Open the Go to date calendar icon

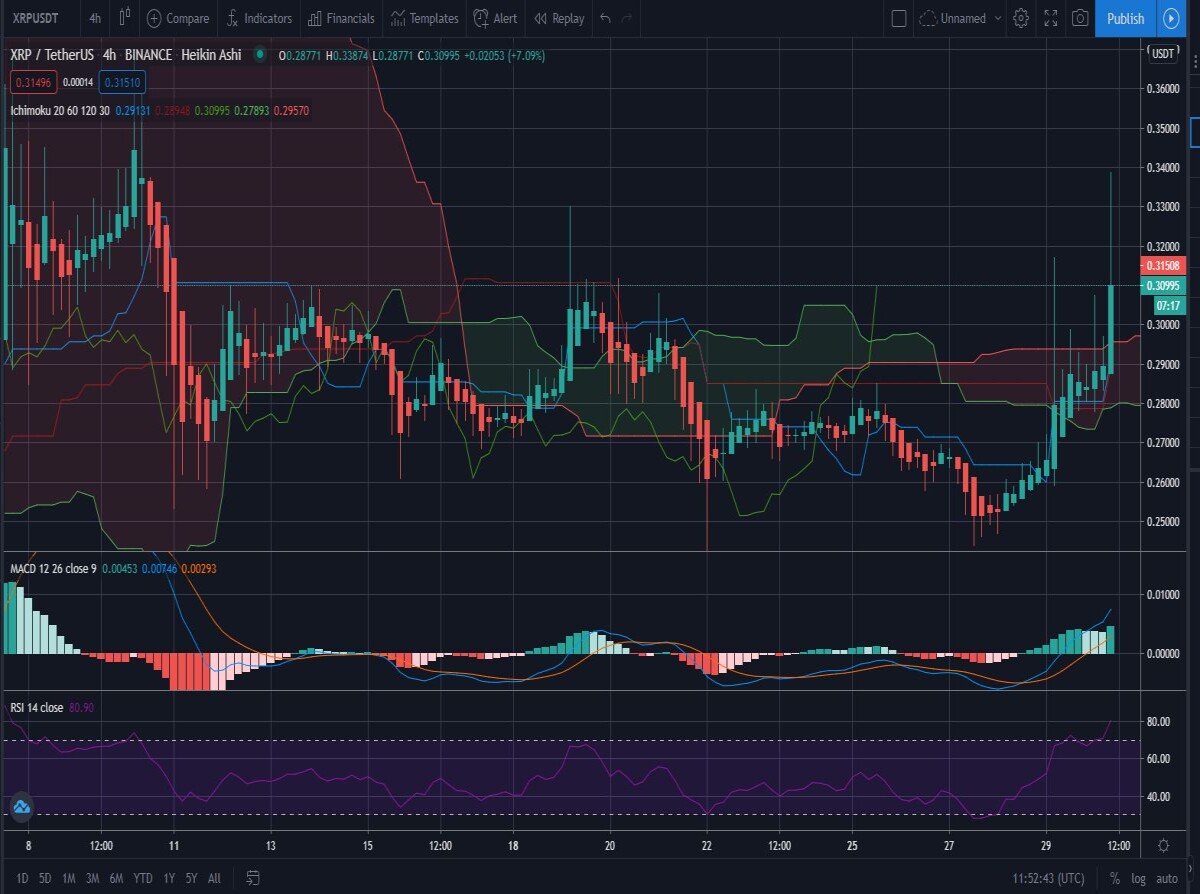pyautogui.click(x=253, y=878)
